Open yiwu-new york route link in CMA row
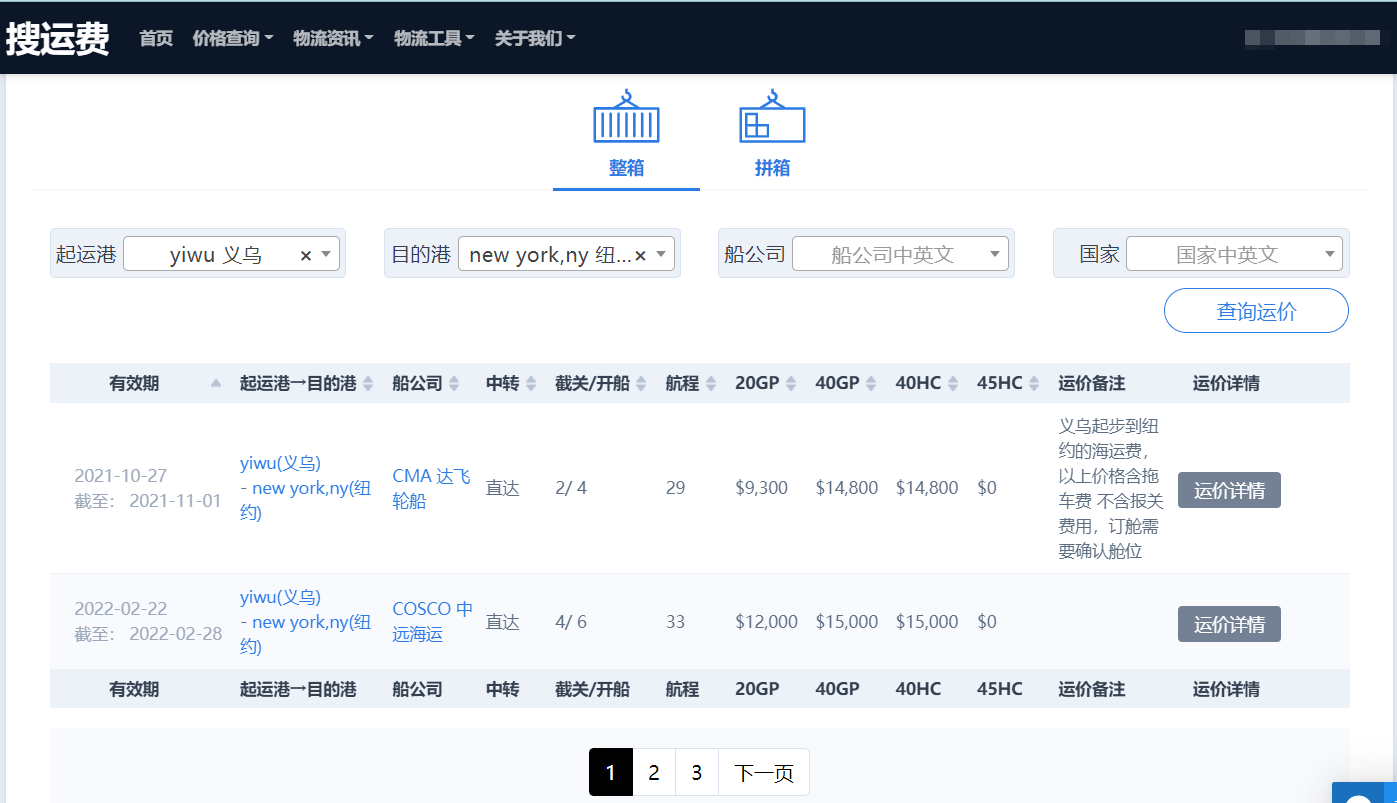Image resolution: width=1397 pixels, height=803 pixels. coord(305,488)
